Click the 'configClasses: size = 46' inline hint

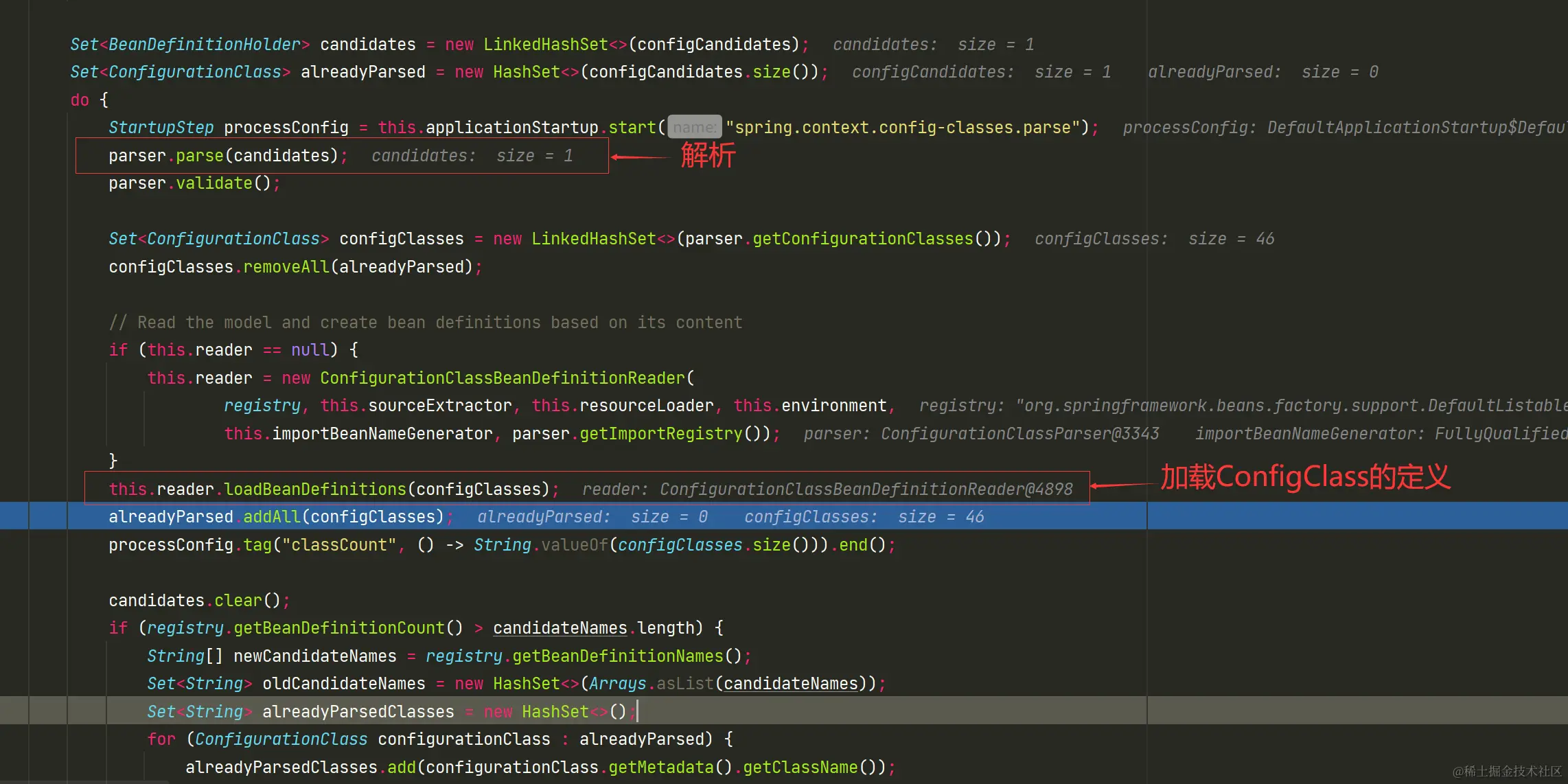coord(1154,239)
